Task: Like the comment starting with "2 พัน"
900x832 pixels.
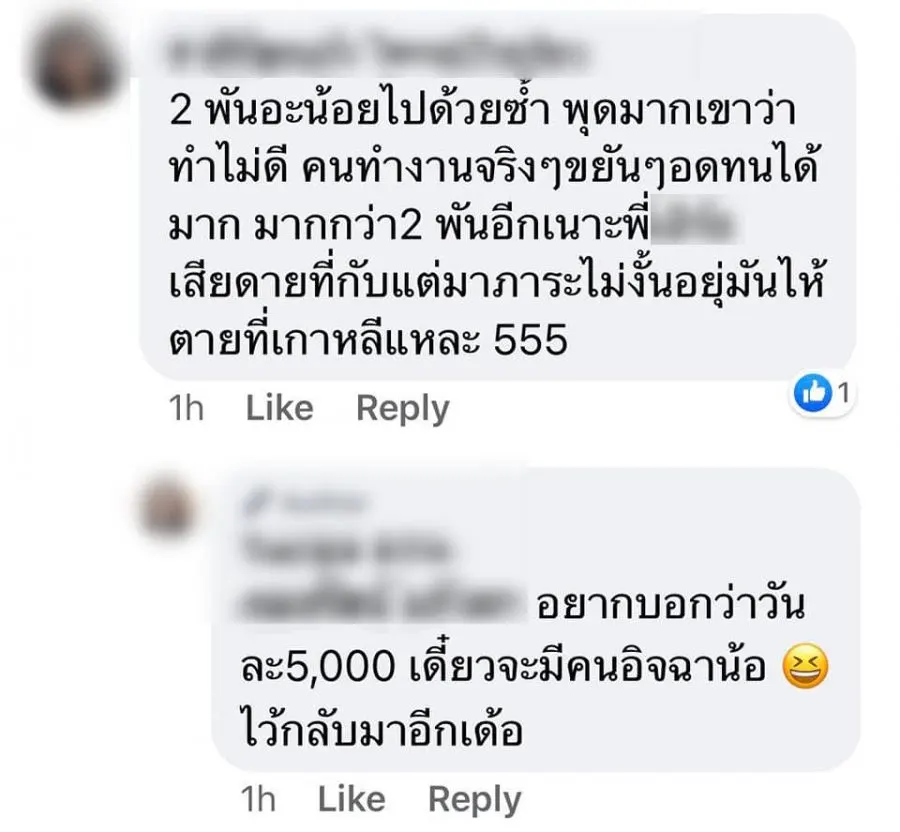Action: [280, 408]
